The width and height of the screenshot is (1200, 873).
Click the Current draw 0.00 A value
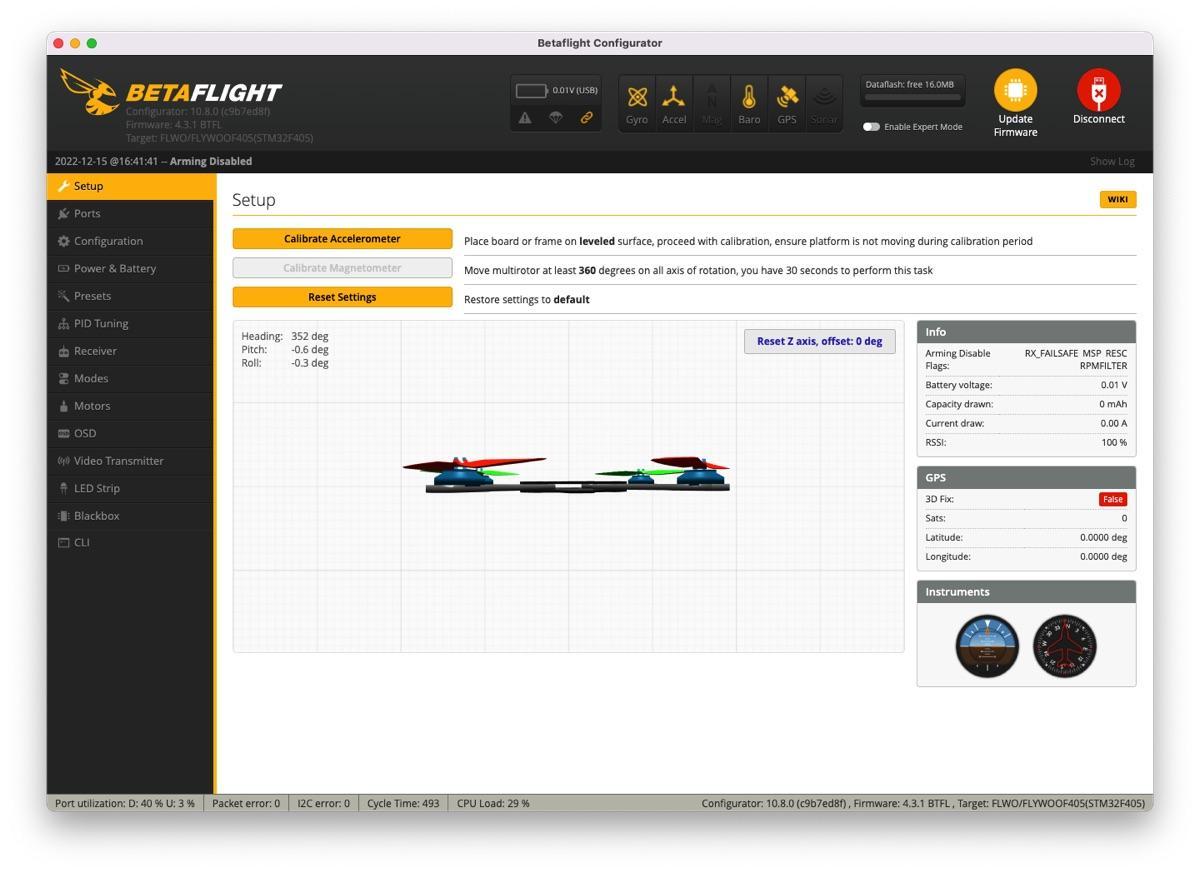pos(1114,423)
